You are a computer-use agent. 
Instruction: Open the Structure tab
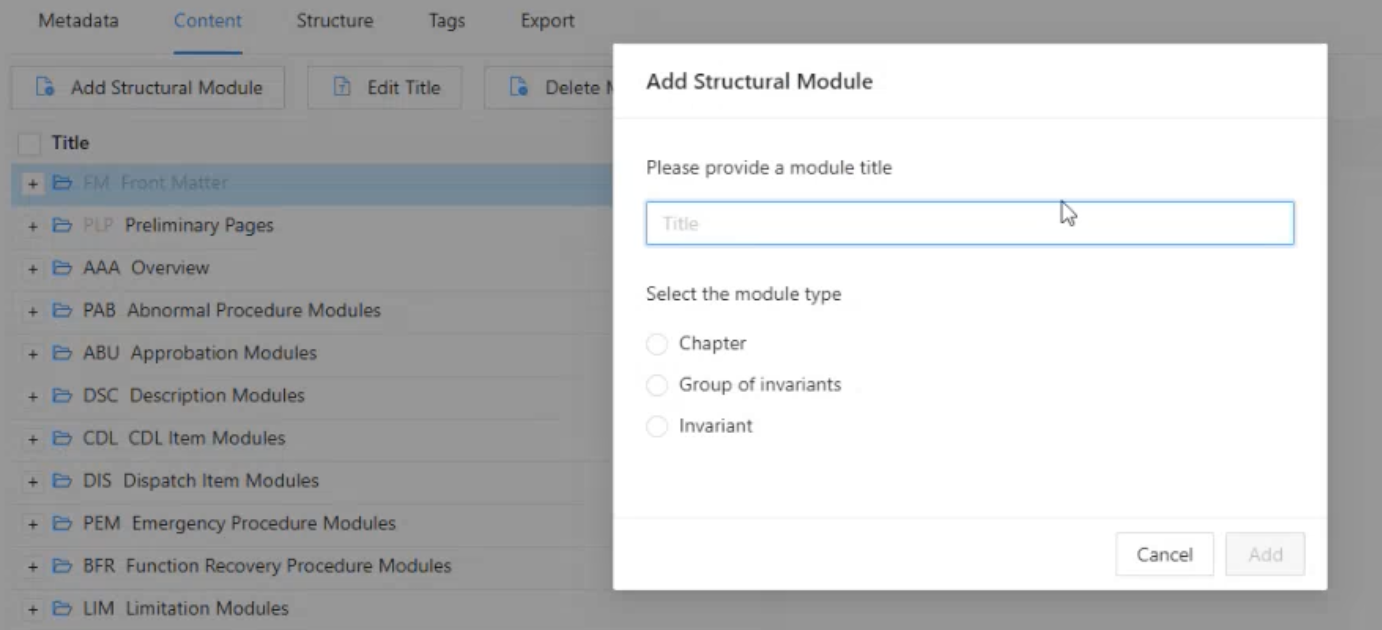point(334,21)
